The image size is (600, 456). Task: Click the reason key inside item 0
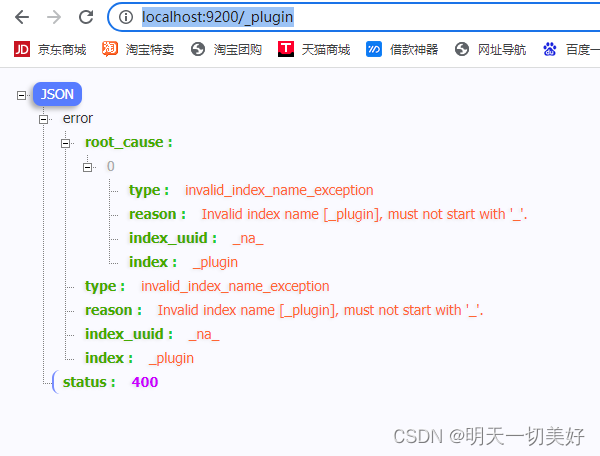click(157, 214)
